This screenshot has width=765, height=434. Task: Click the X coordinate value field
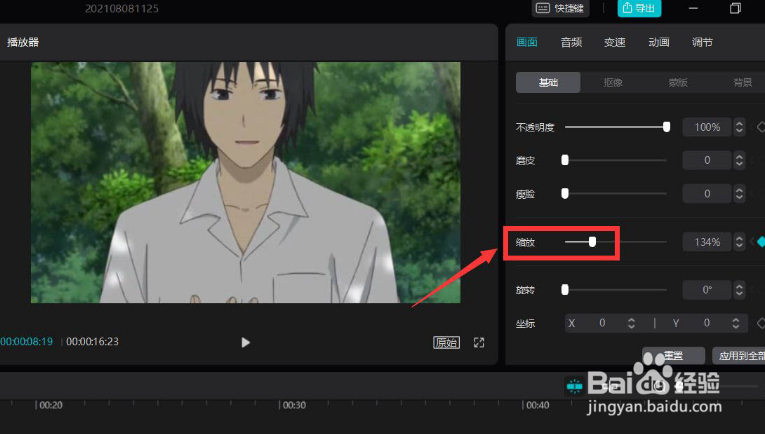[x=602, y=323]
